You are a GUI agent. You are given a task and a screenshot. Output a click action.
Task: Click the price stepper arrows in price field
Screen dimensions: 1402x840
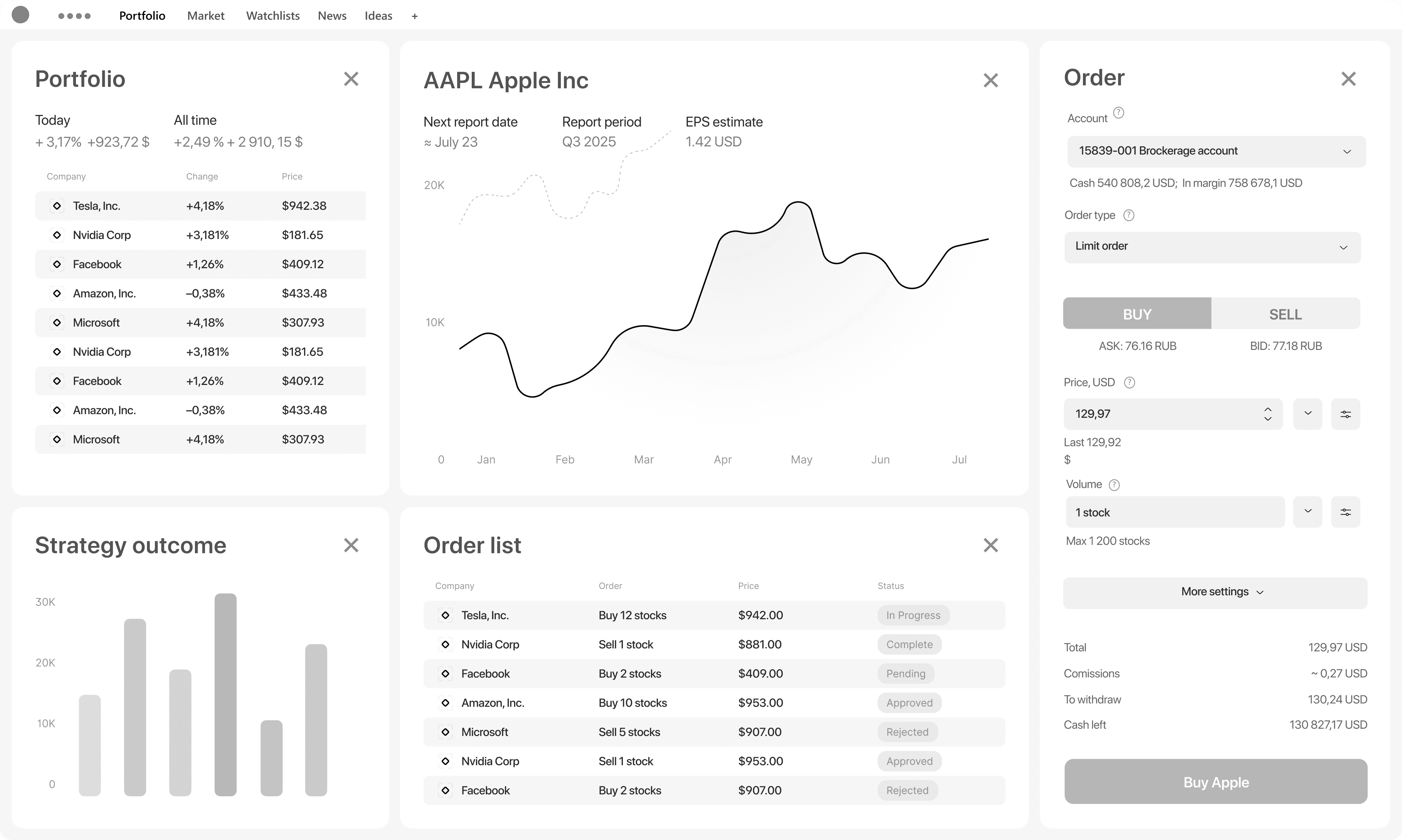click(x=1268, y=414)
